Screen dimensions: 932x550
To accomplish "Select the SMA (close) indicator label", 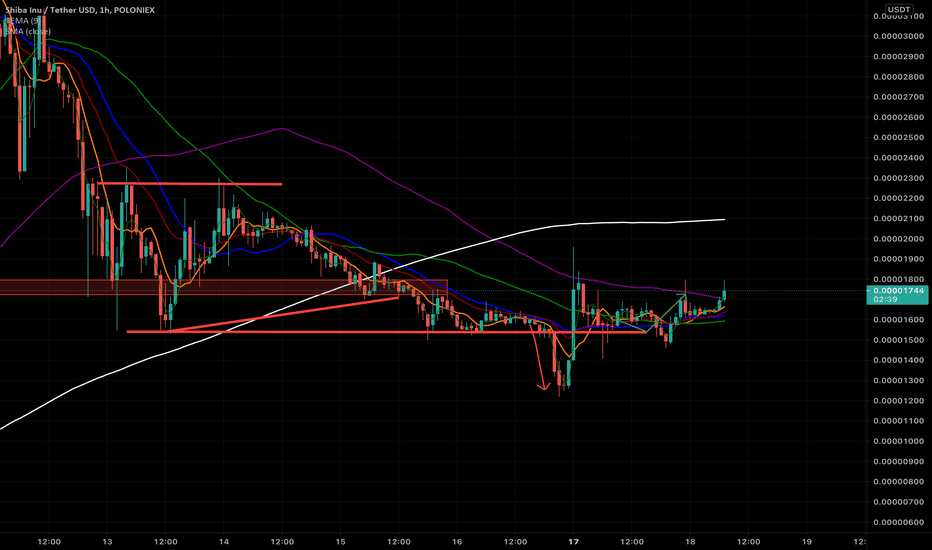I will point(27,32).
